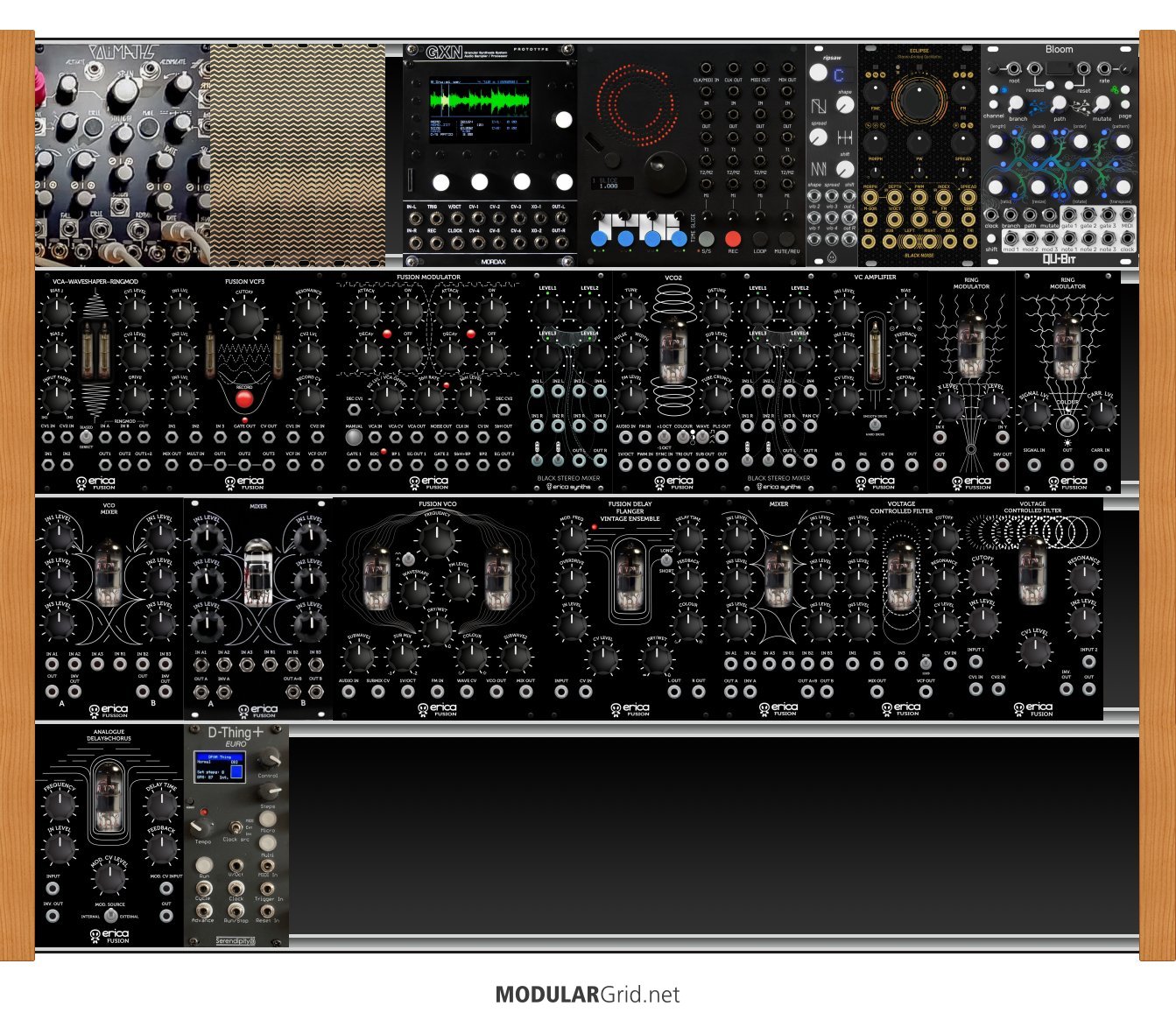This screenshot has height=1013, width=1176.
Task: Click the CLK/MIDI IN jack
Action: point(706,67)
